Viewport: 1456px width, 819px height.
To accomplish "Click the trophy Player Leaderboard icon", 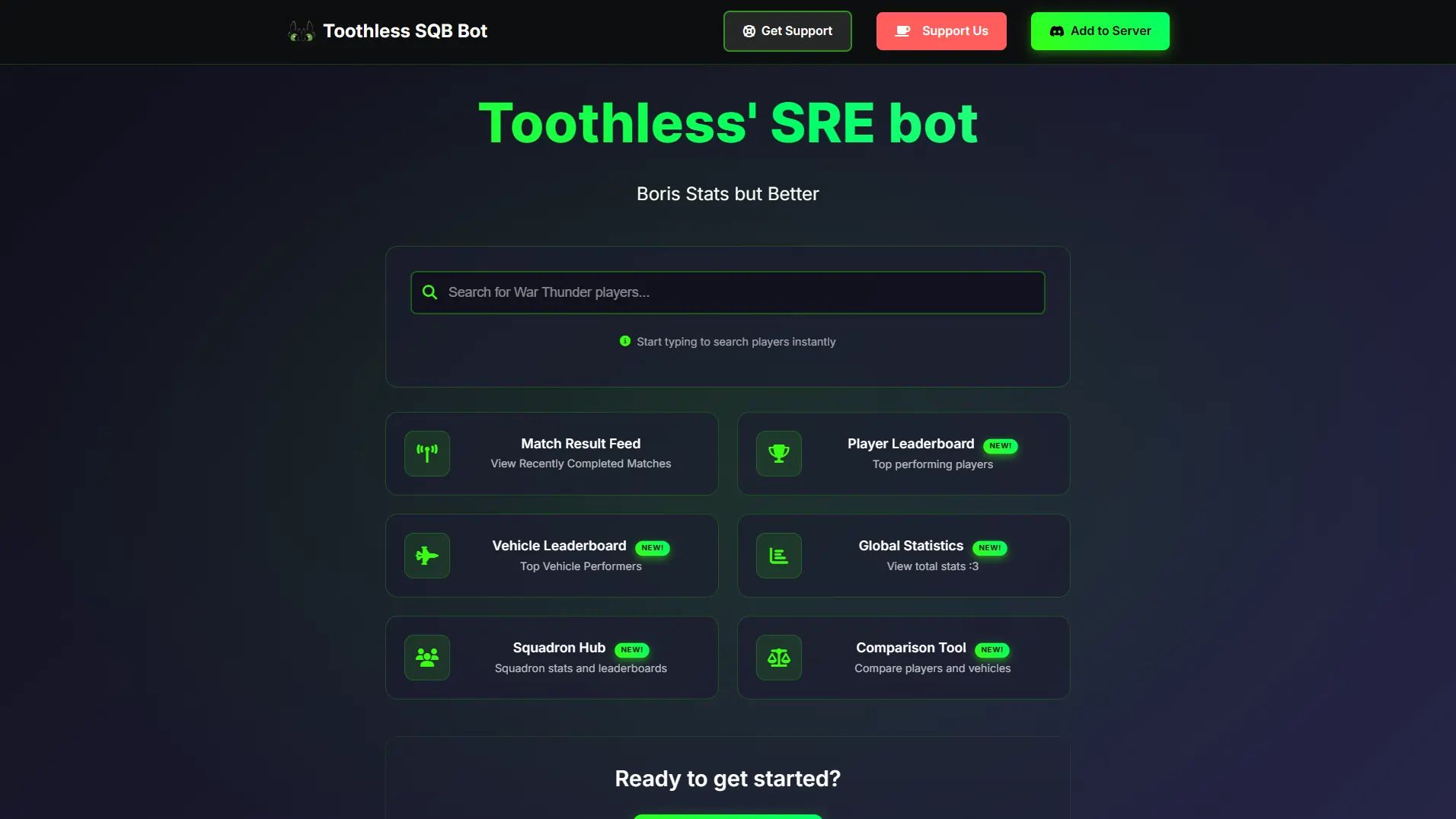I will pos(778,454).
